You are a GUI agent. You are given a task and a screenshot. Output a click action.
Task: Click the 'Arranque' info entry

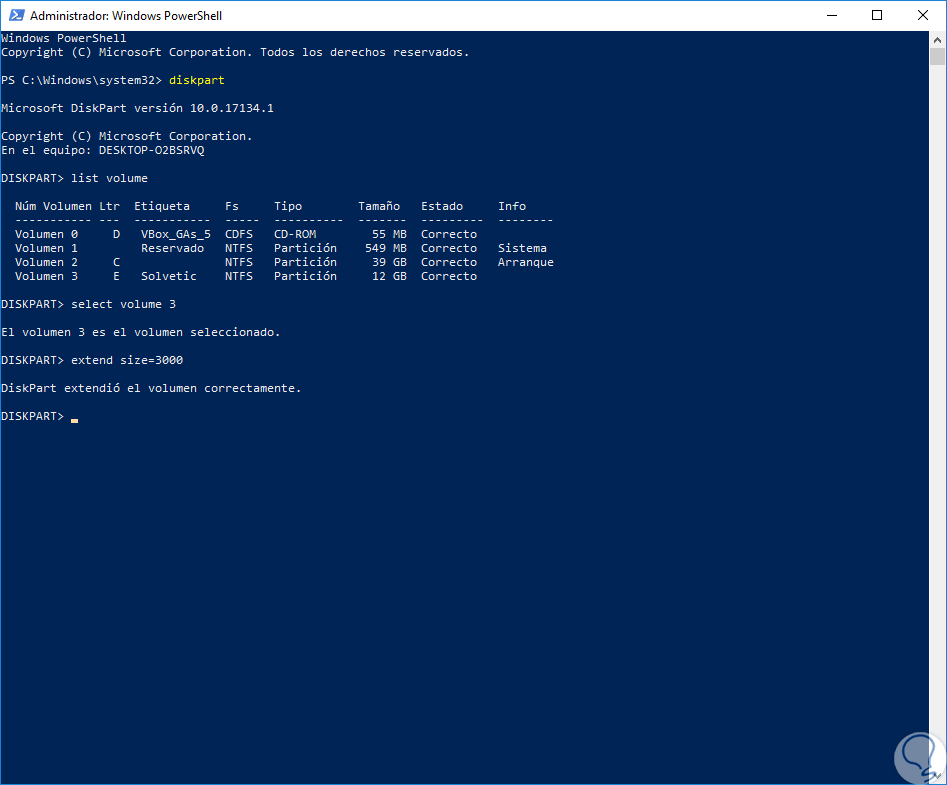click(x=526, y=262)
